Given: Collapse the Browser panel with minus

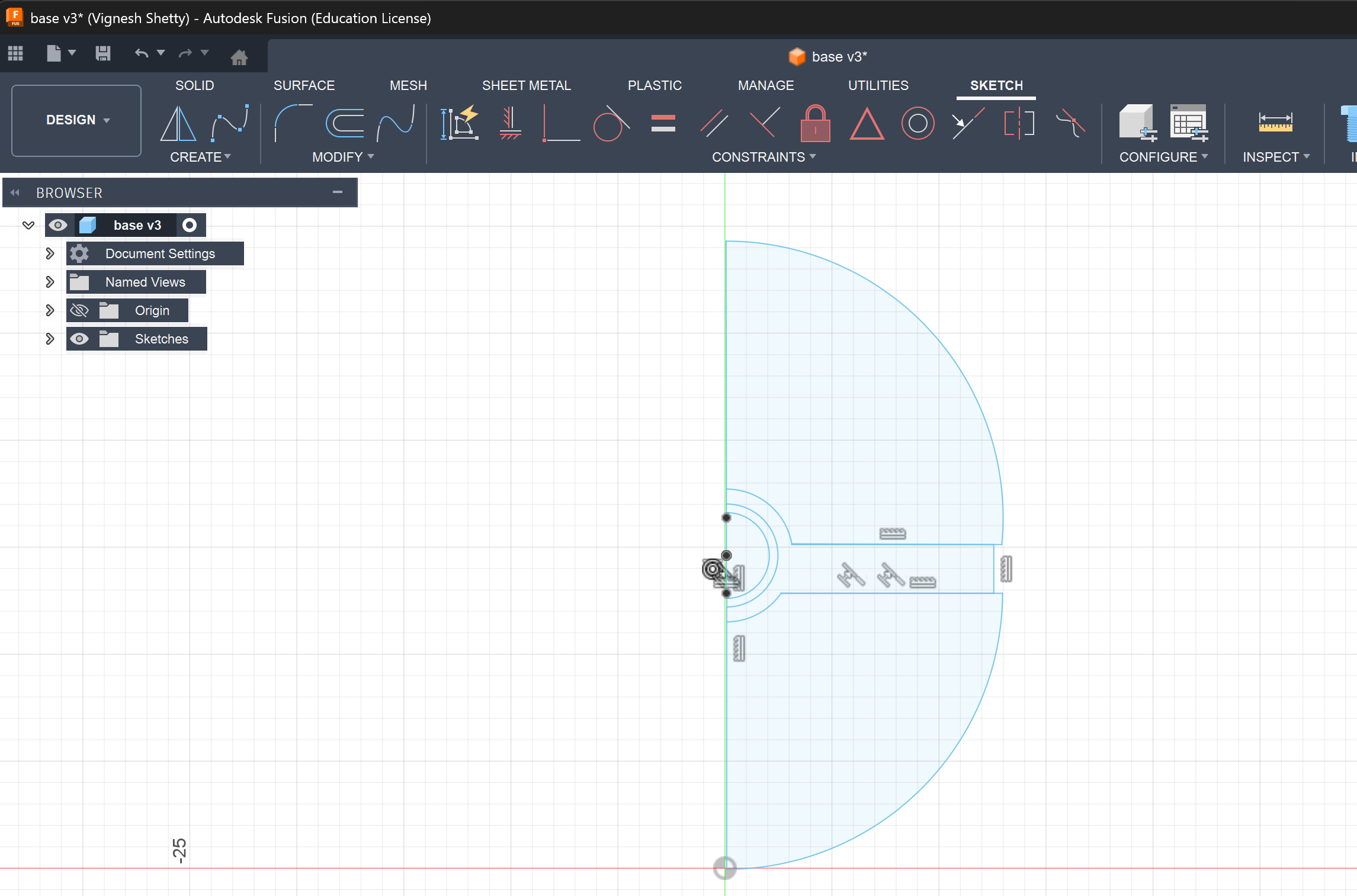Looking at the screenshot, I should pos(338,192).
